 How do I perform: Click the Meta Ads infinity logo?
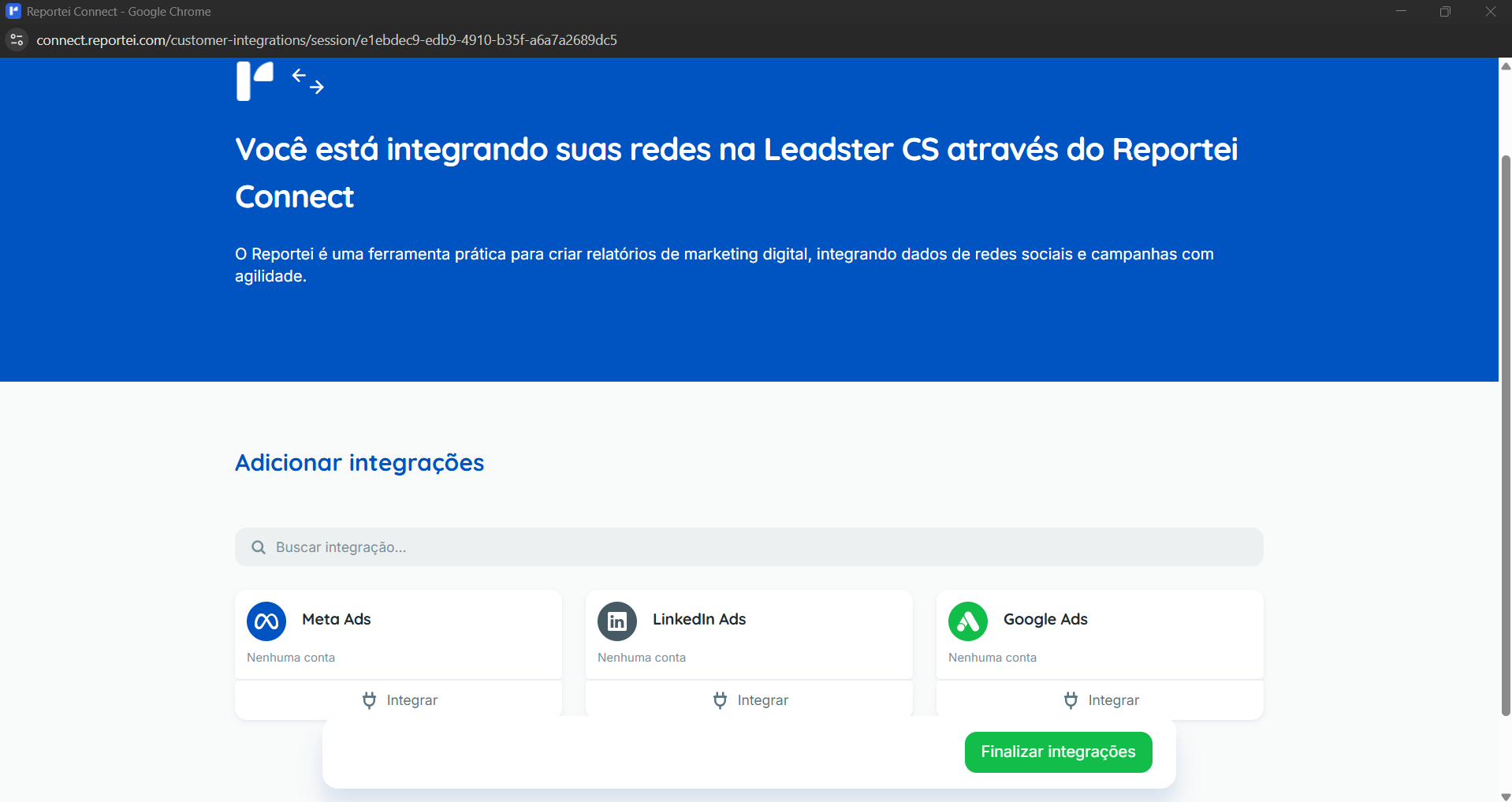pos(266,621)
